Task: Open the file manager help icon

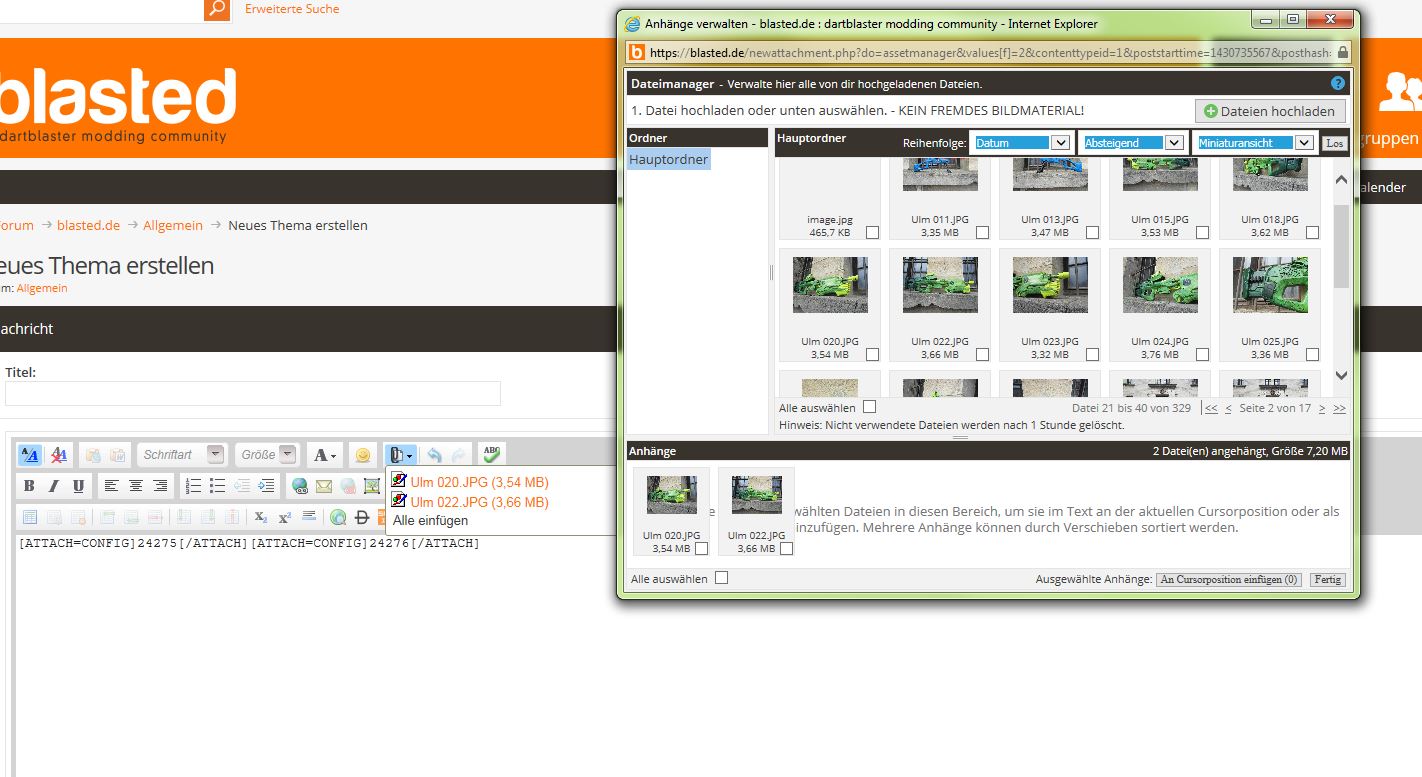Action: [x=1338, y=84]
